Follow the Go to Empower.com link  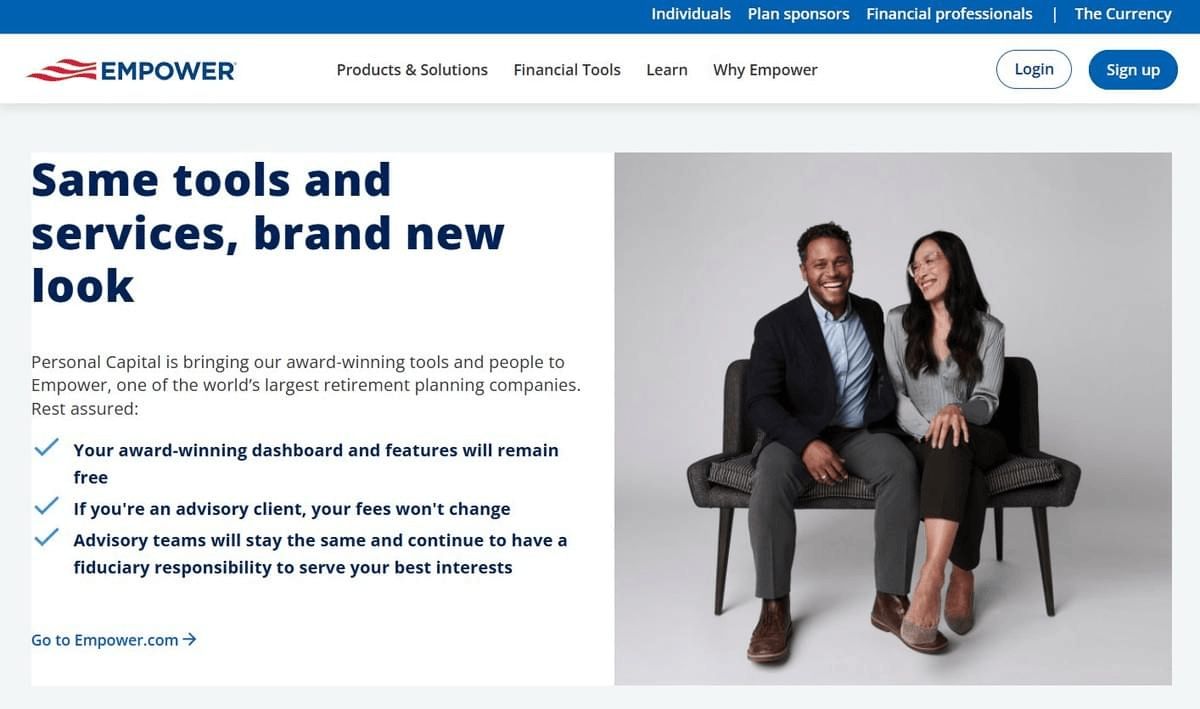(x=114, y=639)
